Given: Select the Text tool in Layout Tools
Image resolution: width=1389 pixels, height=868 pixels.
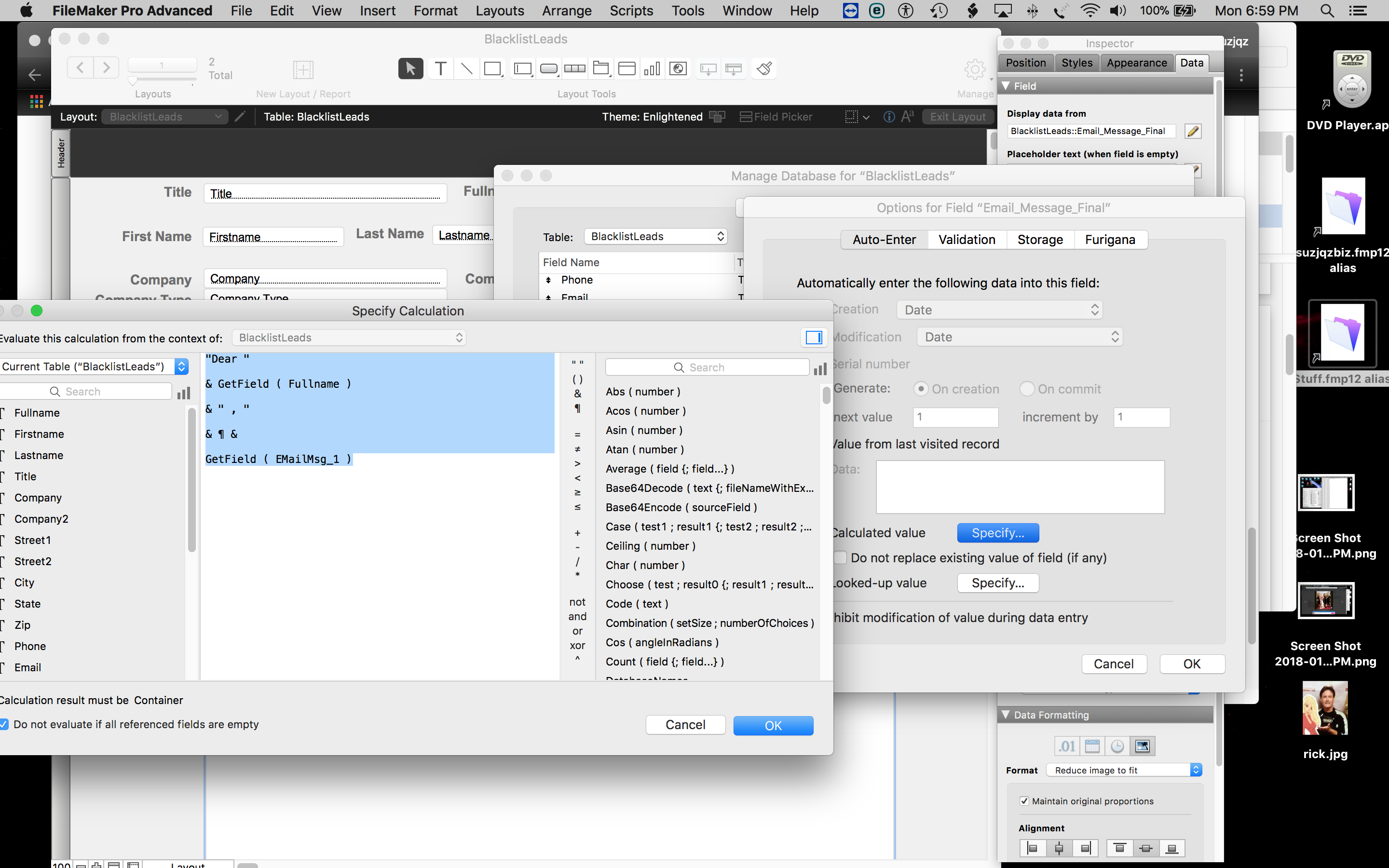Looking at the screenshot, I should point(440,69).
